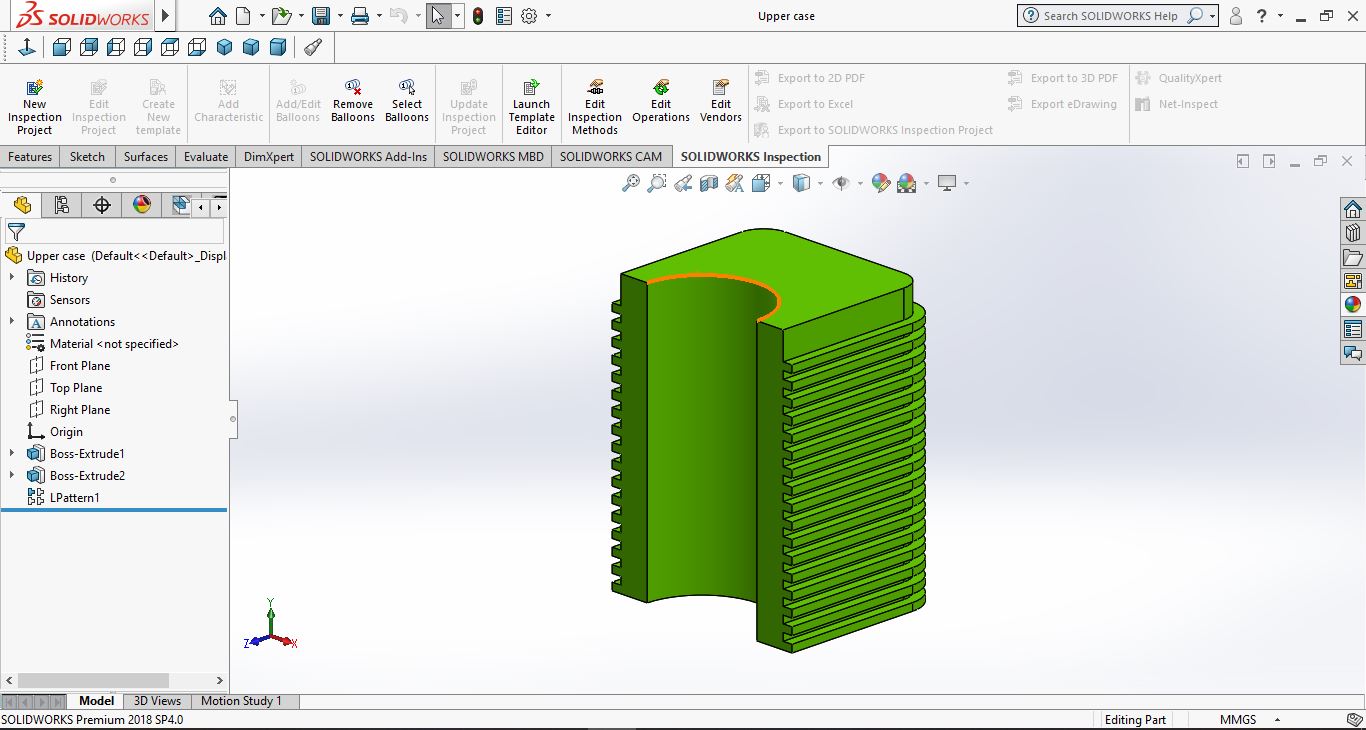This screenshot has height=730, width=1366.
Task: Open the Options gear dropdown arrow
Action: pyautogui.click(x=548, y=16)
